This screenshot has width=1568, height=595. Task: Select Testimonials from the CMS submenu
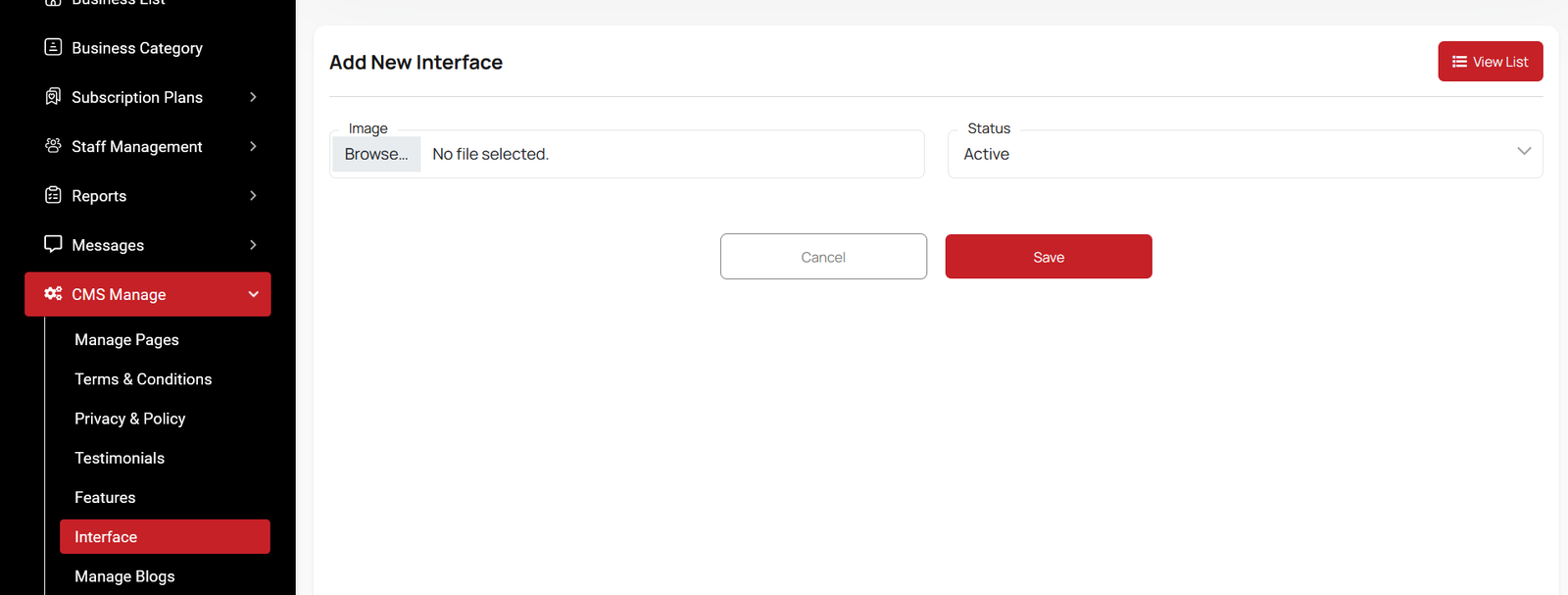pos(120,458)
